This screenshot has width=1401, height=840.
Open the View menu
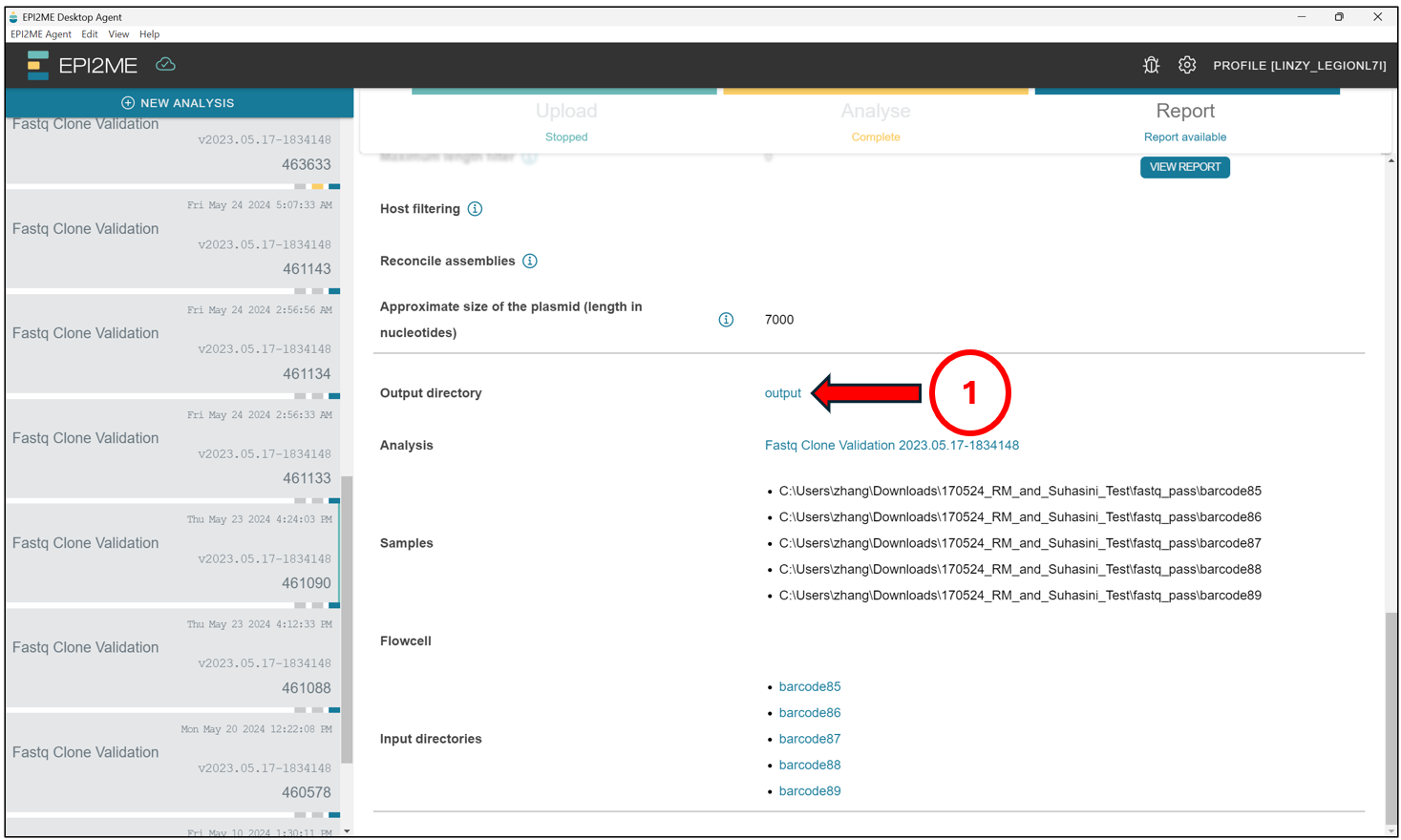pyautogui.click(x=118, y=34)
